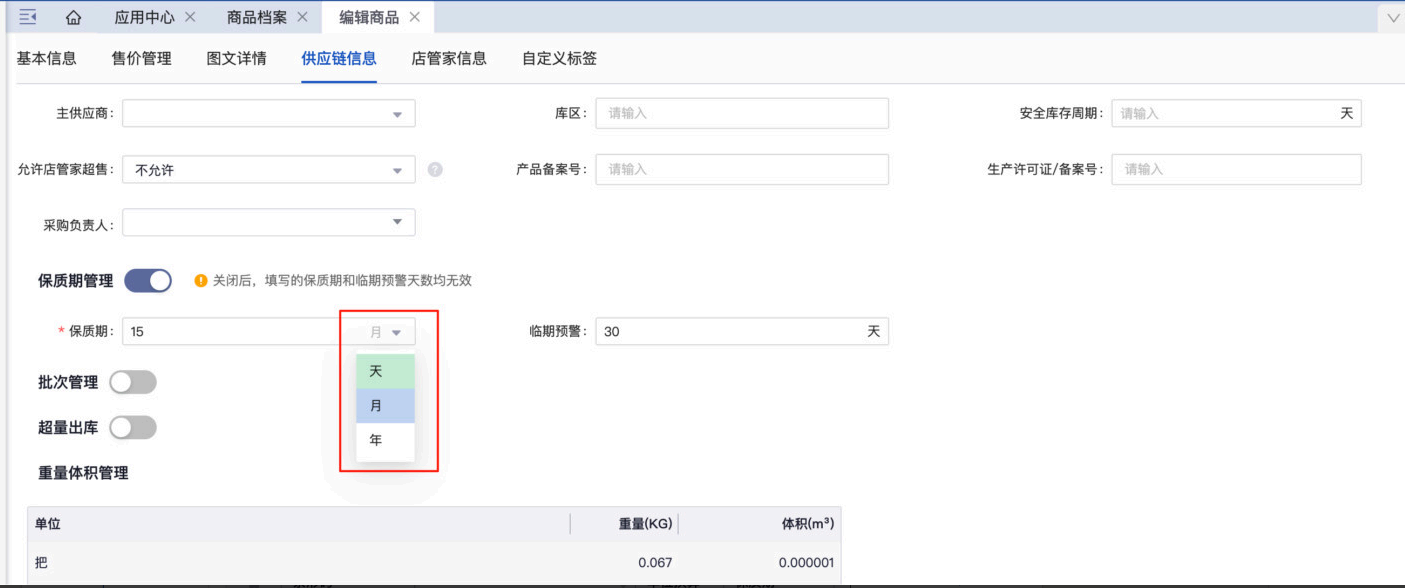Screen dimensions: 1405x588
Task: Turn off the 保质期管理 switch
Action: coord(148,281)
